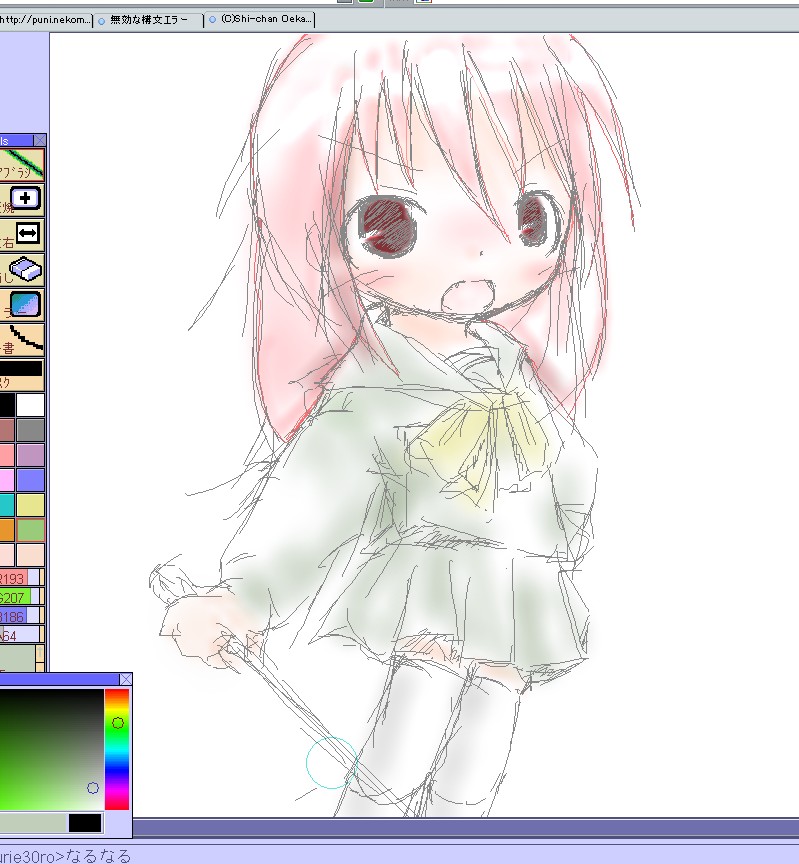
Task: Choose the light green palette swatch
Action: click(x=31, y=530)
